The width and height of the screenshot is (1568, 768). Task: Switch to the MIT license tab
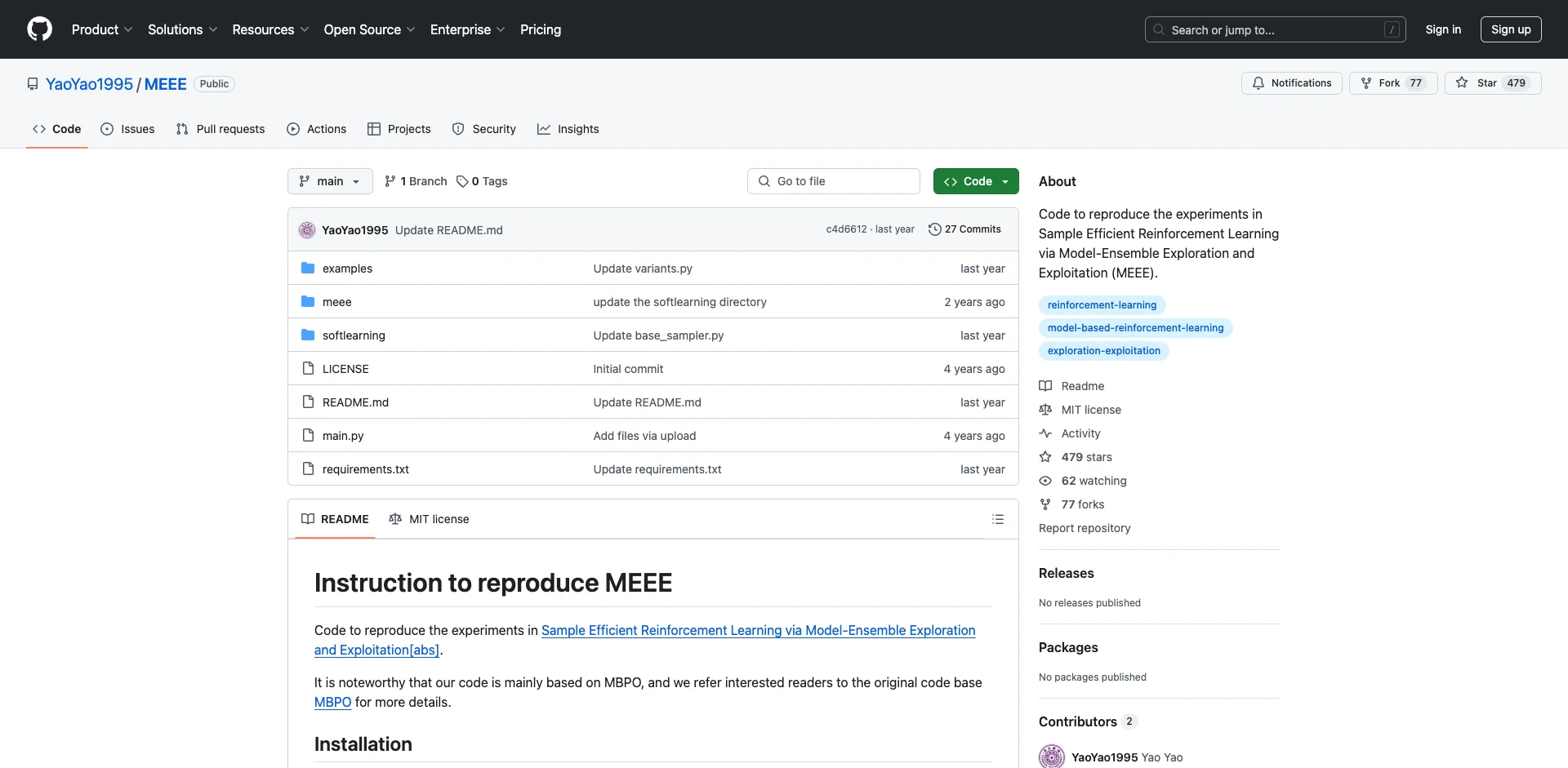[429, 519]
